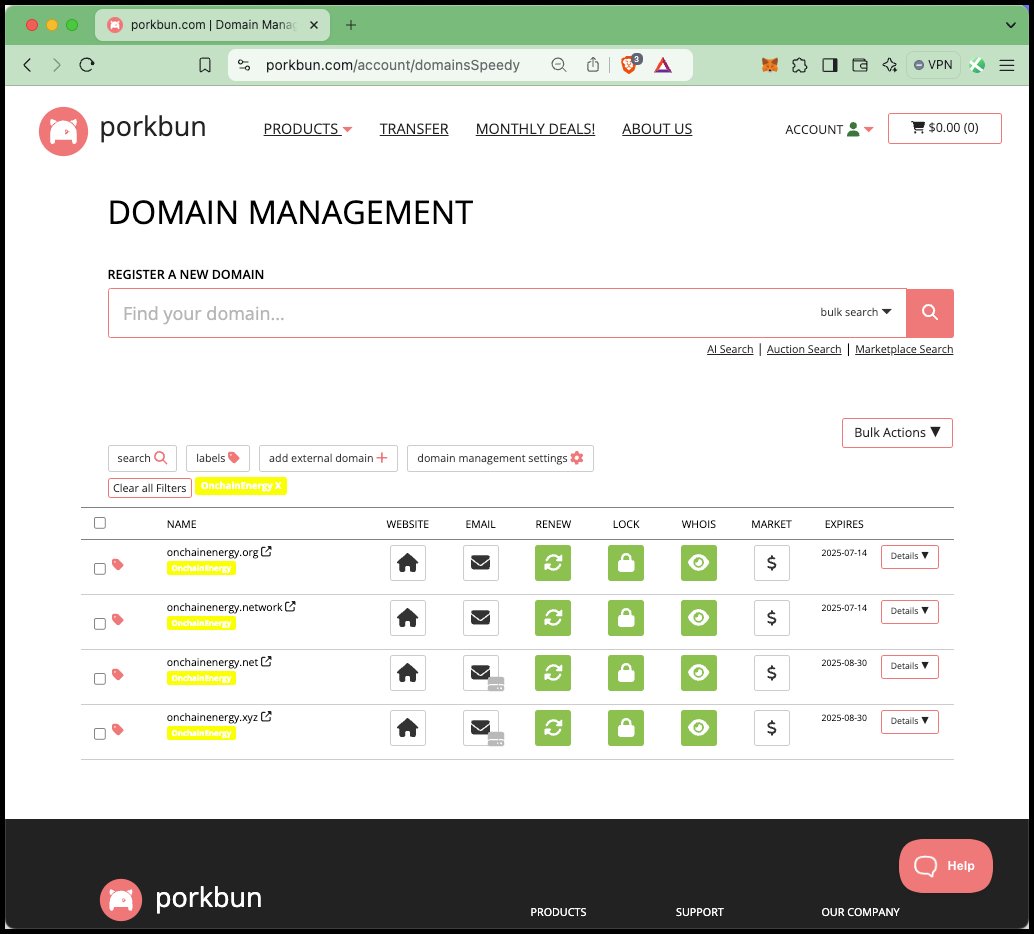1034x934 pixels.
Task: Open website settings for onchainenergy.org
Action: [408, 563]
